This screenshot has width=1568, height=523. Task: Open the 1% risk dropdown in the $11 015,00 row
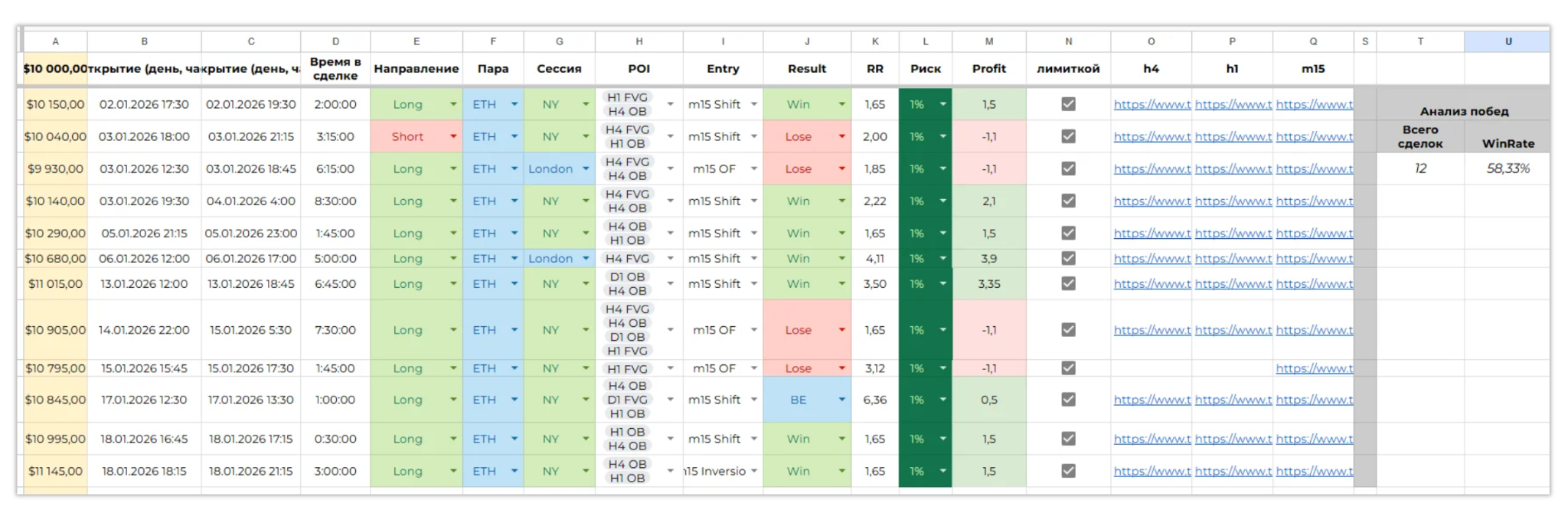point(942,283)
